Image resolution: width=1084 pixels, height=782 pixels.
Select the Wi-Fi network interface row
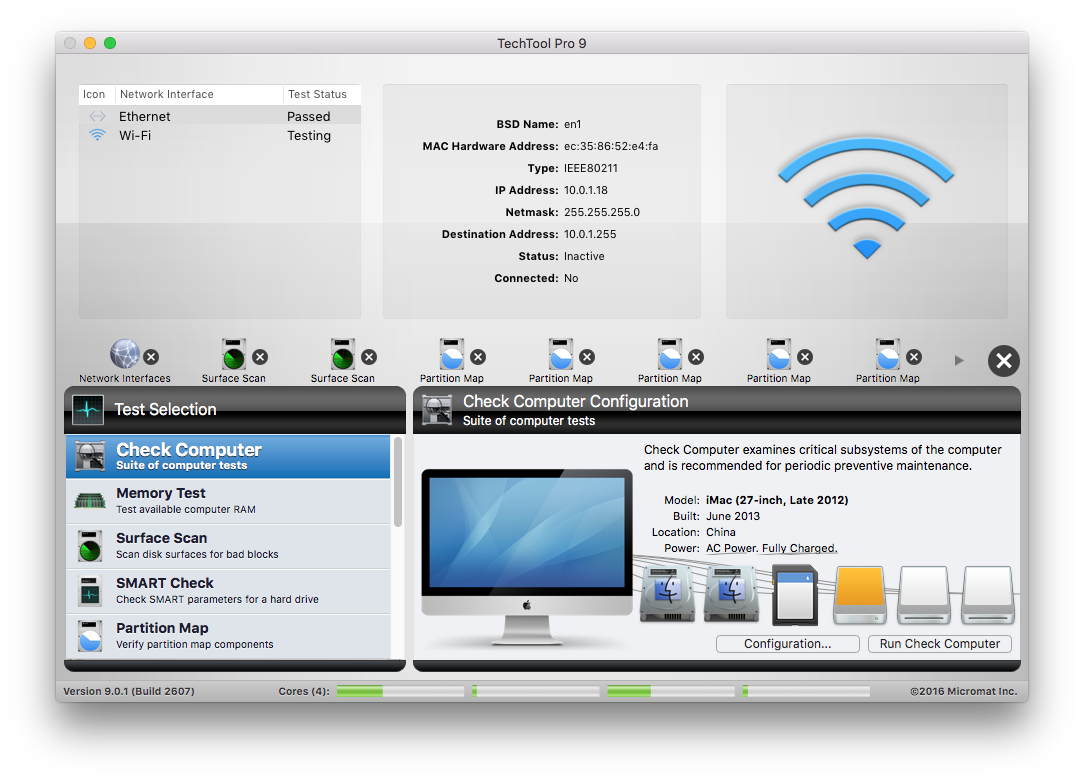point(220,136)
